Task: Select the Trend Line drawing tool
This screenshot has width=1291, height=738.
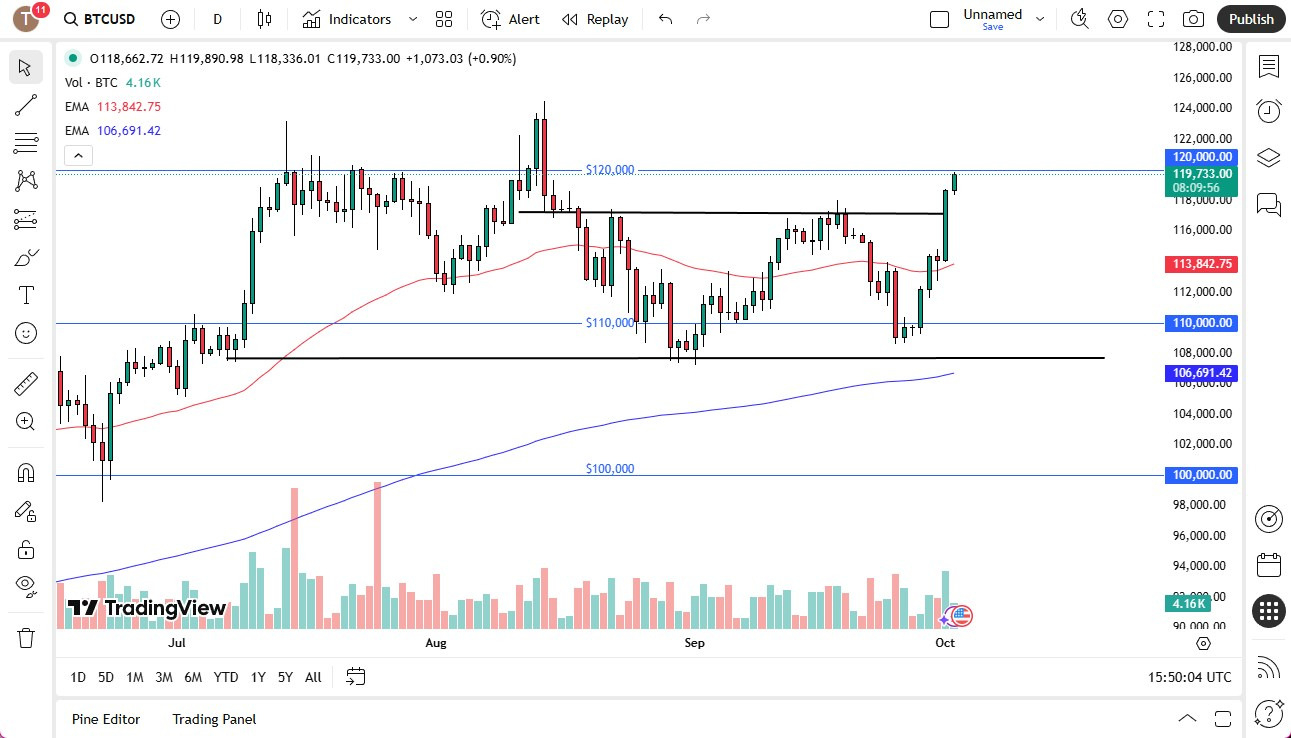Action: 25,105
